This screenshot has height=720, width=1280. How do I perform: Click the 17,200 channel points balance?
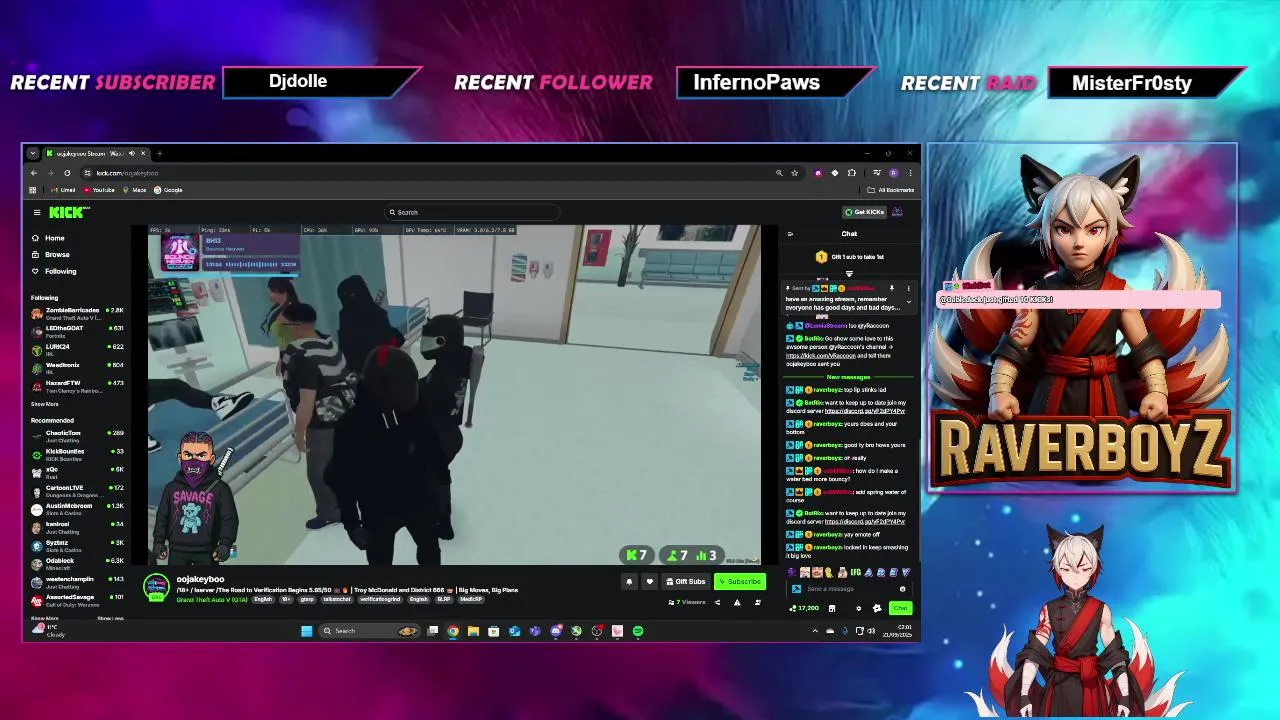click(804, 608)
